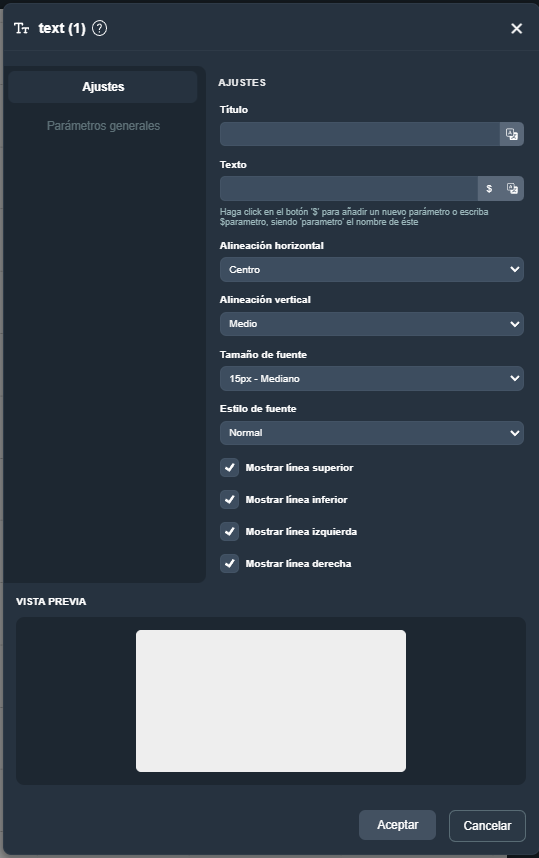Click the text widget type icon in header
The image size is (539, 858).
point(21,28)
